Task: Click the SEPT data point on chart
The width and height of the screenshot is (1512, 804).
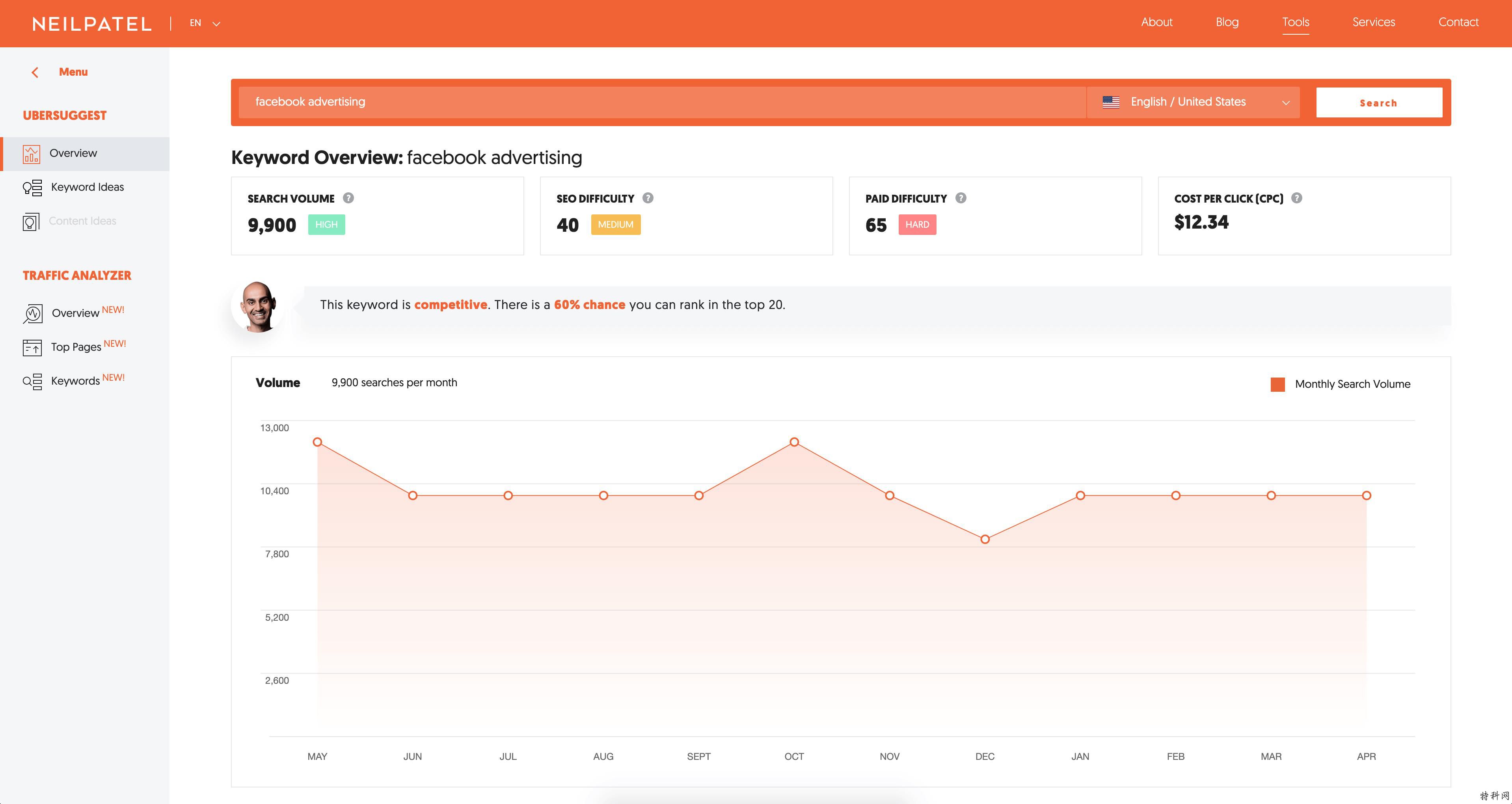Action: coord(699,496)
